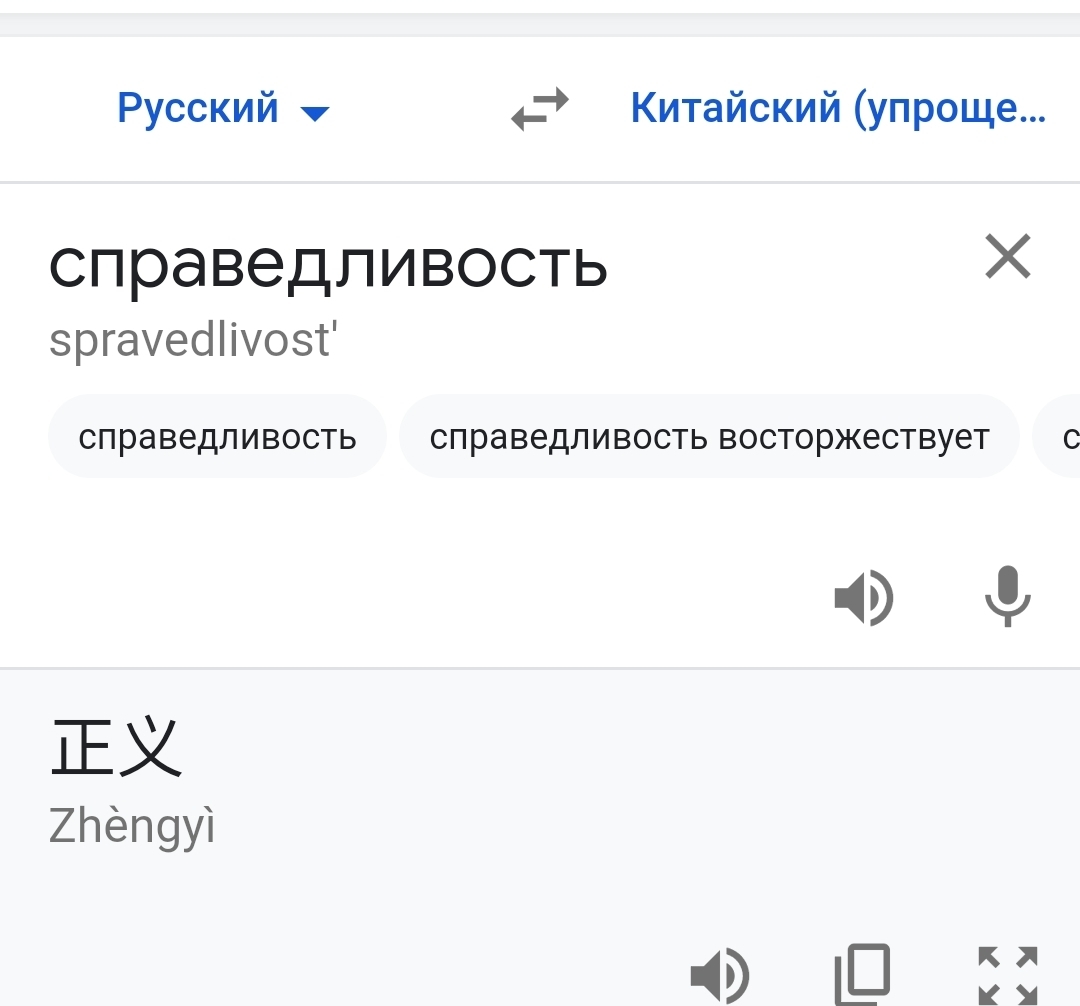Tap the microphone for voice input
The width and height of the screenshot is (1080, 1006).
pyautogui.click(x=1007, y=597)
